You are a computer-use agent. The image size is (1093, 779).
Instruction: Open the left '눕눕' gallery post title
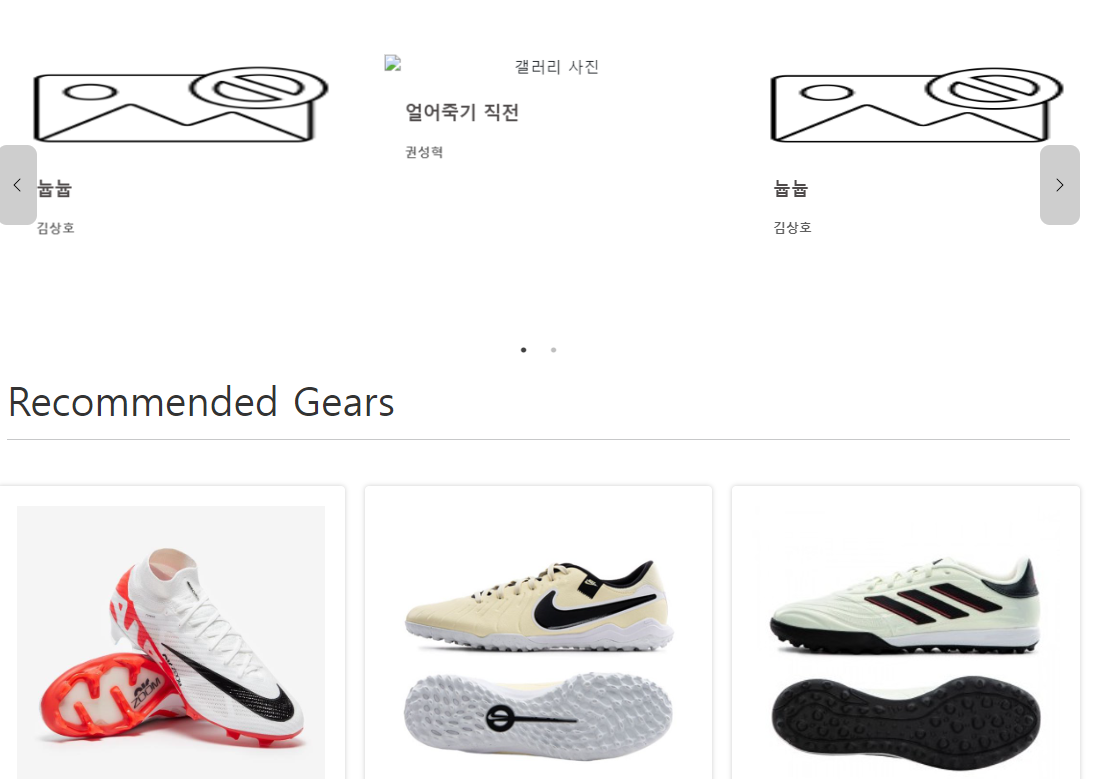pyautogui.click(x=54, y=188)
